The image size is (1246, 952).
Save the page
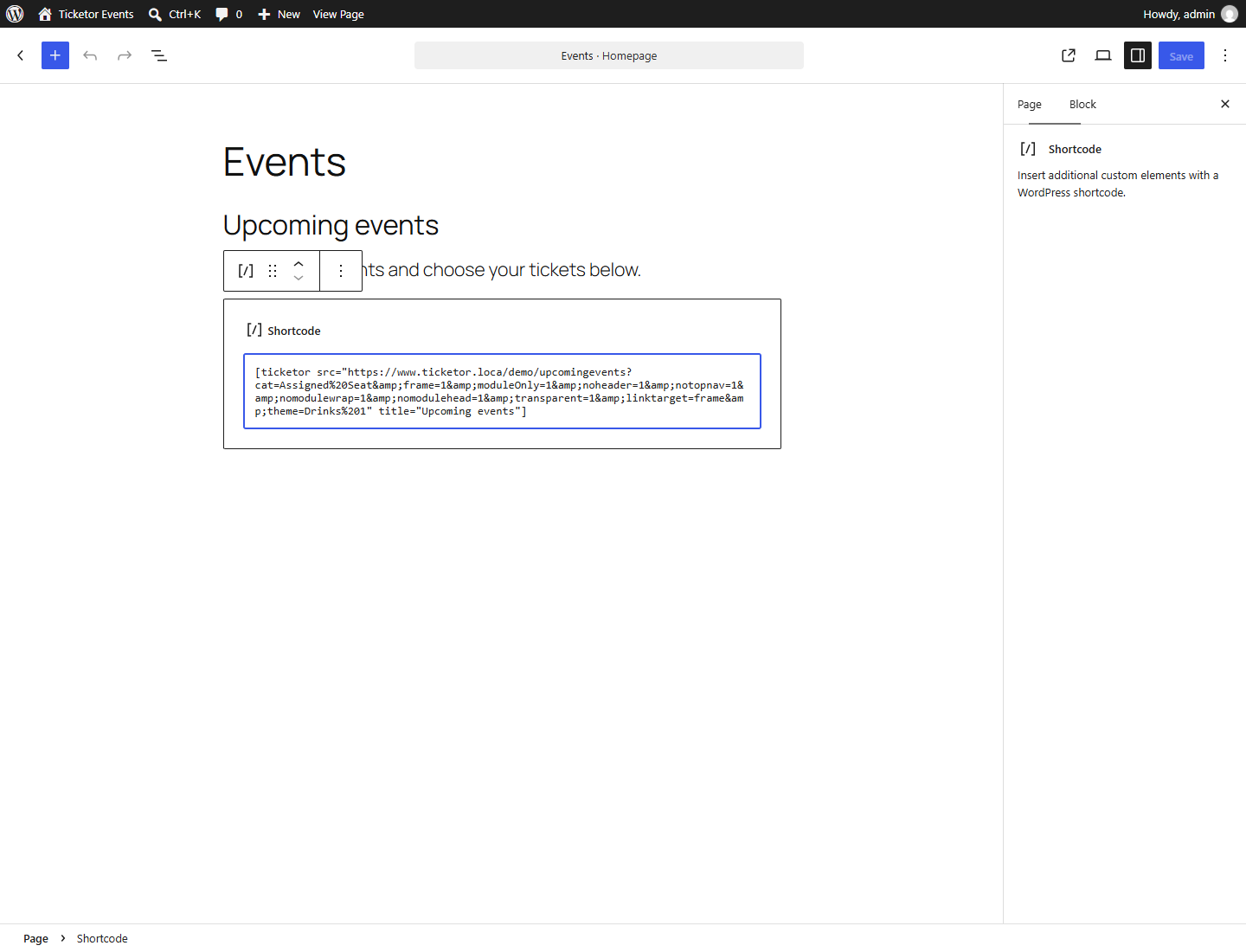[x=1181, y=55]
